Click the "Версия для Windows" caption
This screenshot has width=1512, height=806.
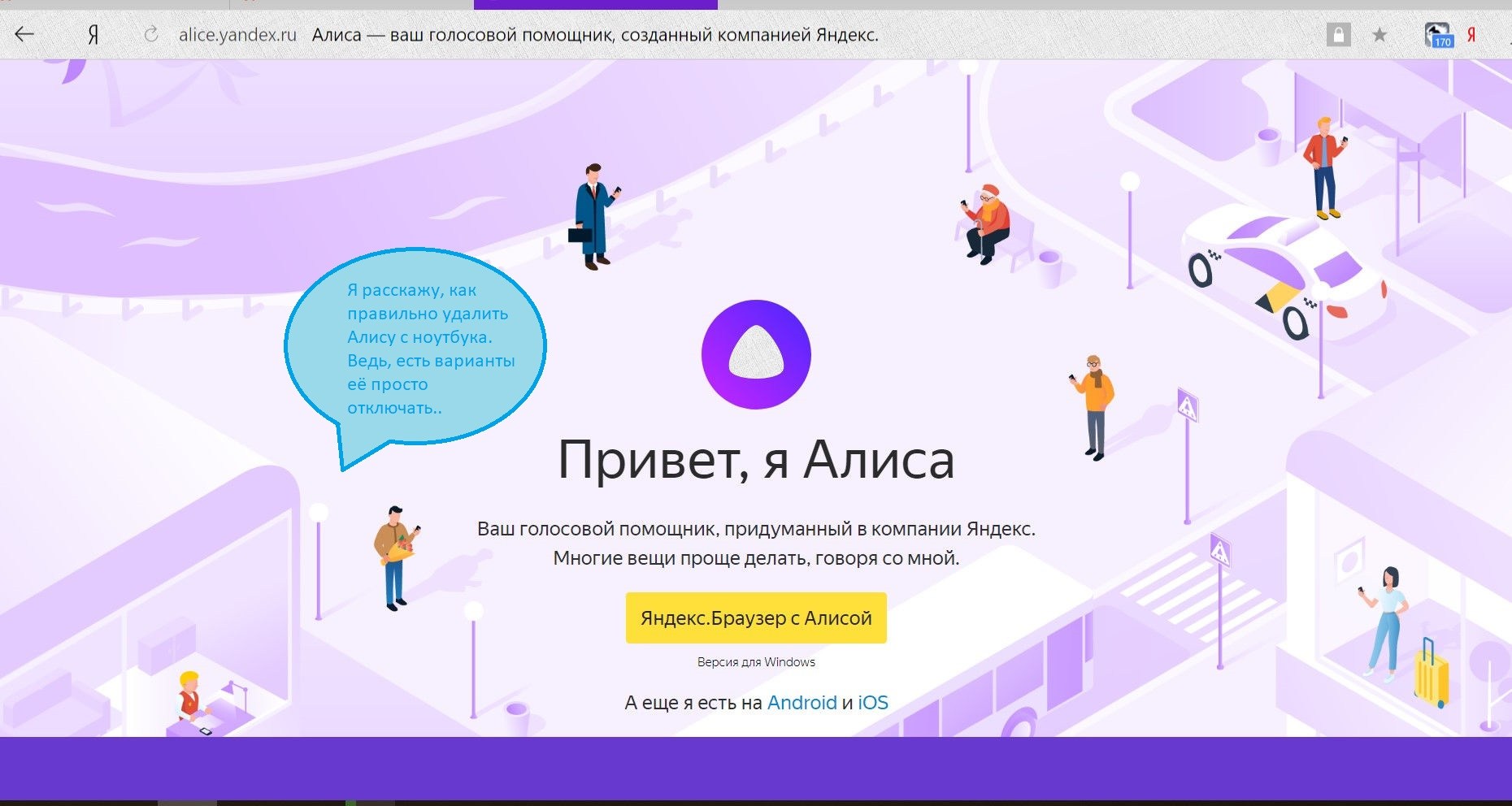coord(756,662)
